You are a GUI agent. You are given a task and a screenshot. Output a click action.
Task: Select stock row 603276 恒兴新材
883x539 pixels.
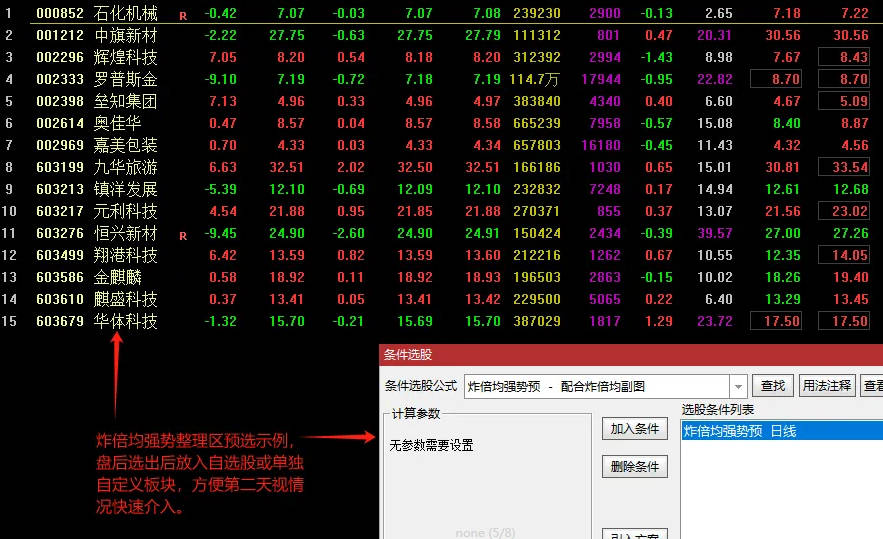pos(442,233)
